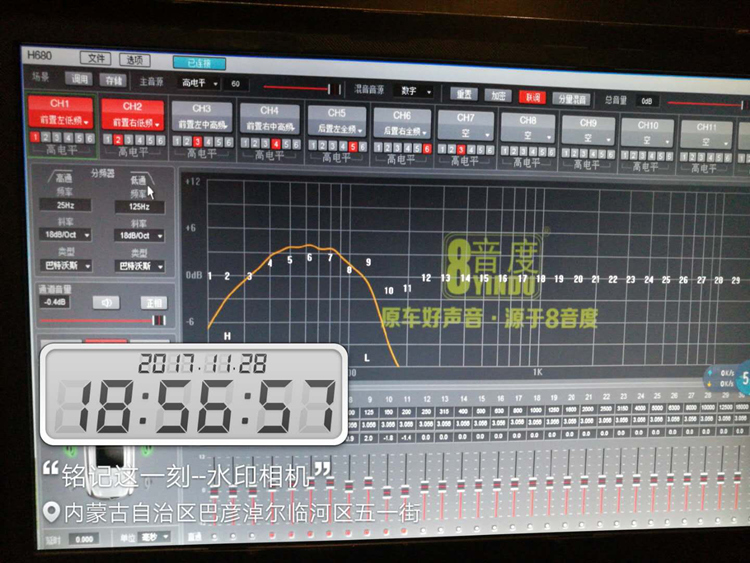Switch to channel CH10
Screen dimensions: 750x563
pos(648,125)
